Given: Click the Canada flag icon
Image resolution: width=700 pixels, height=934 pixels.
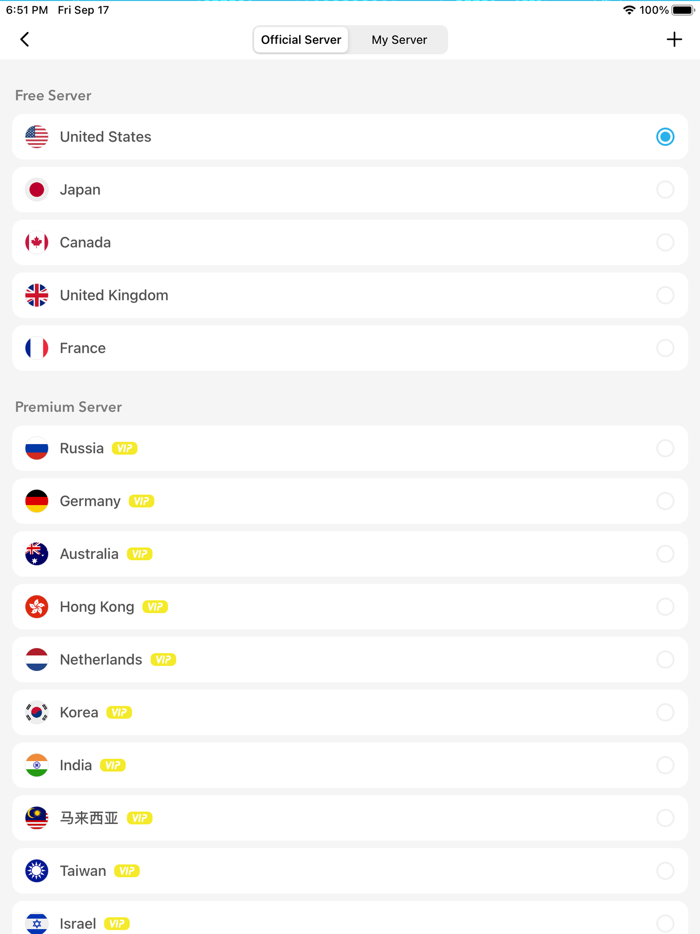Looking at the screenshot, I should coord(36,242).
